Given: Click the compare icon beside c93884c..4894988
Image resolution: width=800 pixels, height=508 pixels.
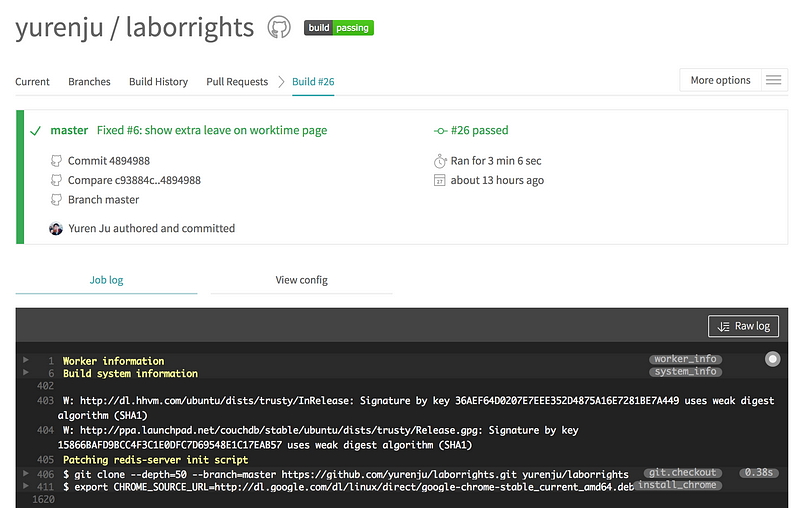Looking at the screenshot, I should [56, 180].
